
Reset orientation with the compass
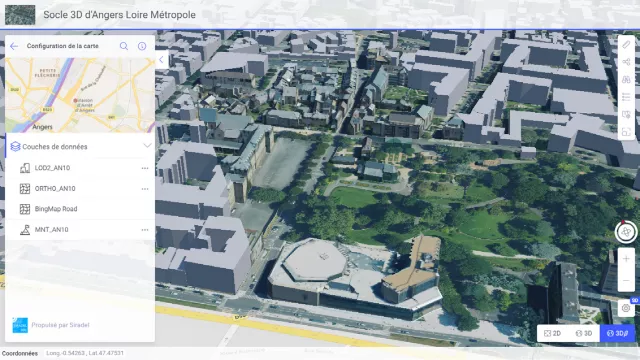tap(626, 232)
